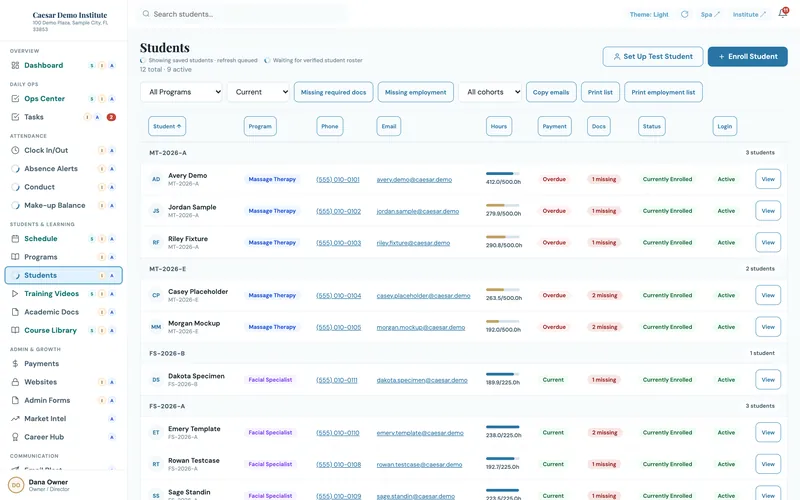Screen dimensions: 800x500
Task: Sort by the Hours column header
Action: click(x=499, y=126)
